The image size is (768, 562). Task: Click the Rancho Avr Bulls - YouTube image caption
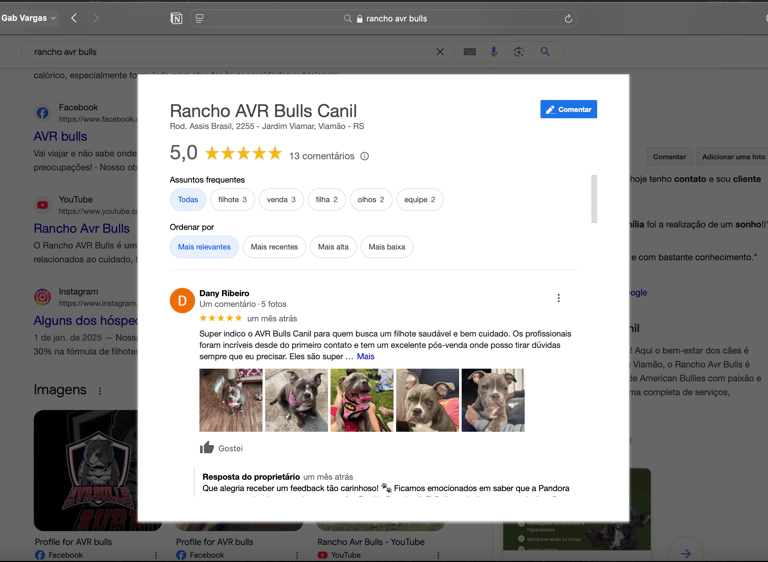point(371,542)
